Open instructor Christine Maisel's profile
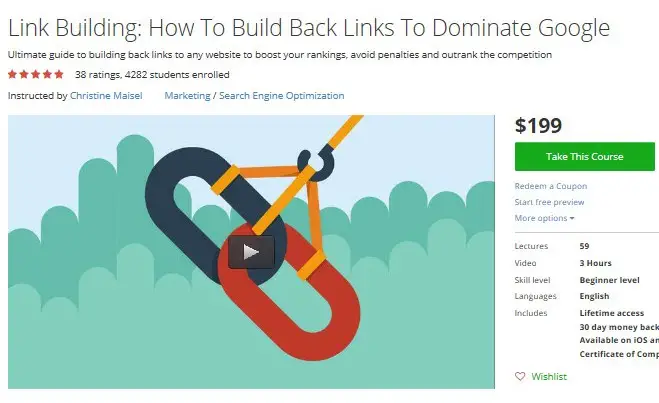 point(106,95)
